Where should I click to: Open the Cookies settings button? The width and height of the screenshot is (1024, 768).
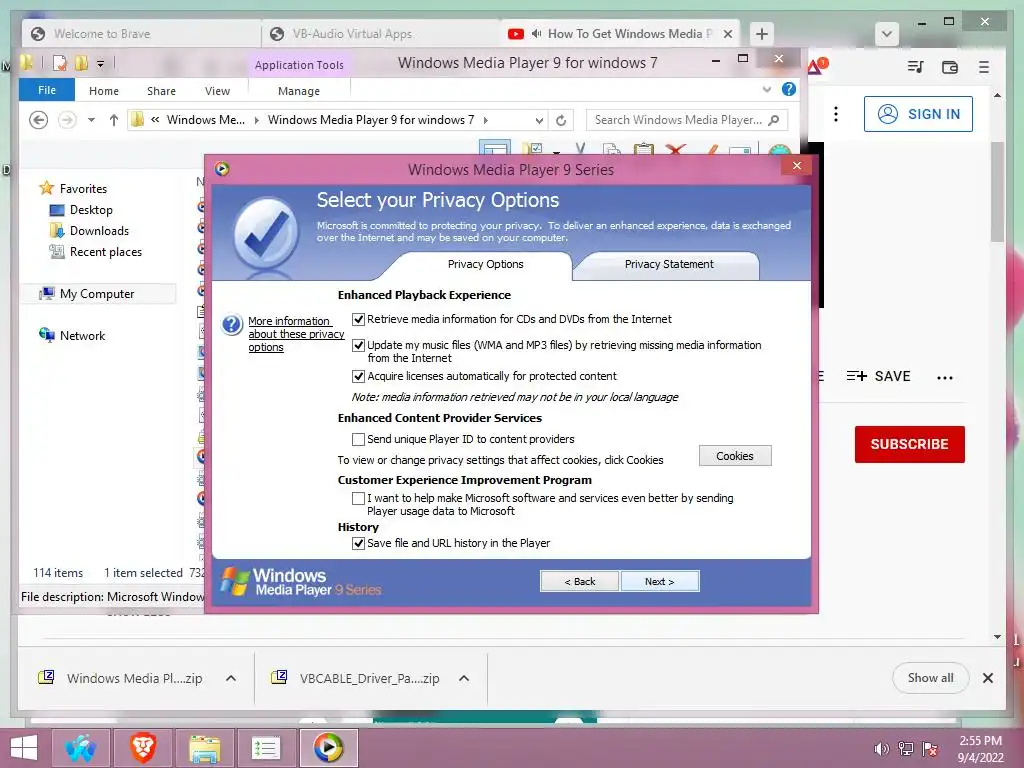735,456
